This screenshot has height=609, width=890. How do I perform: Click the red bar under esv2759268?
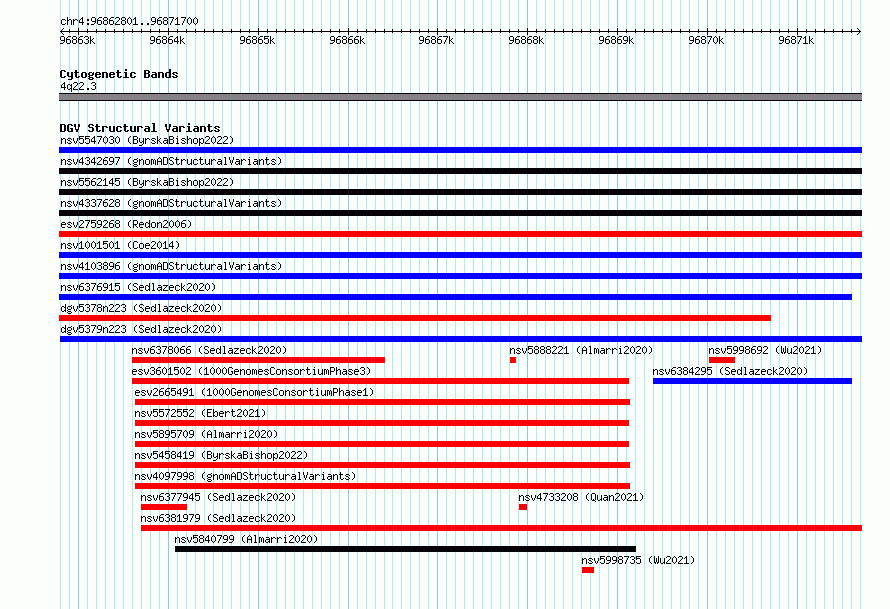460,234
